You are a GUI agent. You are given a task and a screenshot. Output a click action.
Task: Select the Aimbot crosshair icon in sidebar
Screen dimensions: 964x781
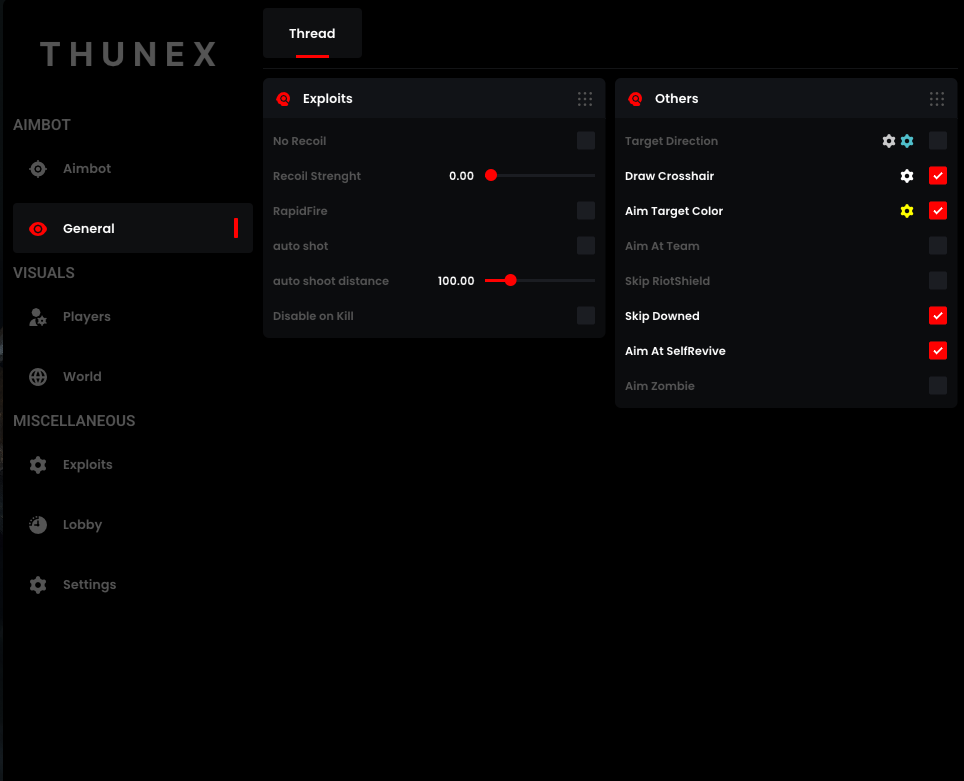[37, 168]
